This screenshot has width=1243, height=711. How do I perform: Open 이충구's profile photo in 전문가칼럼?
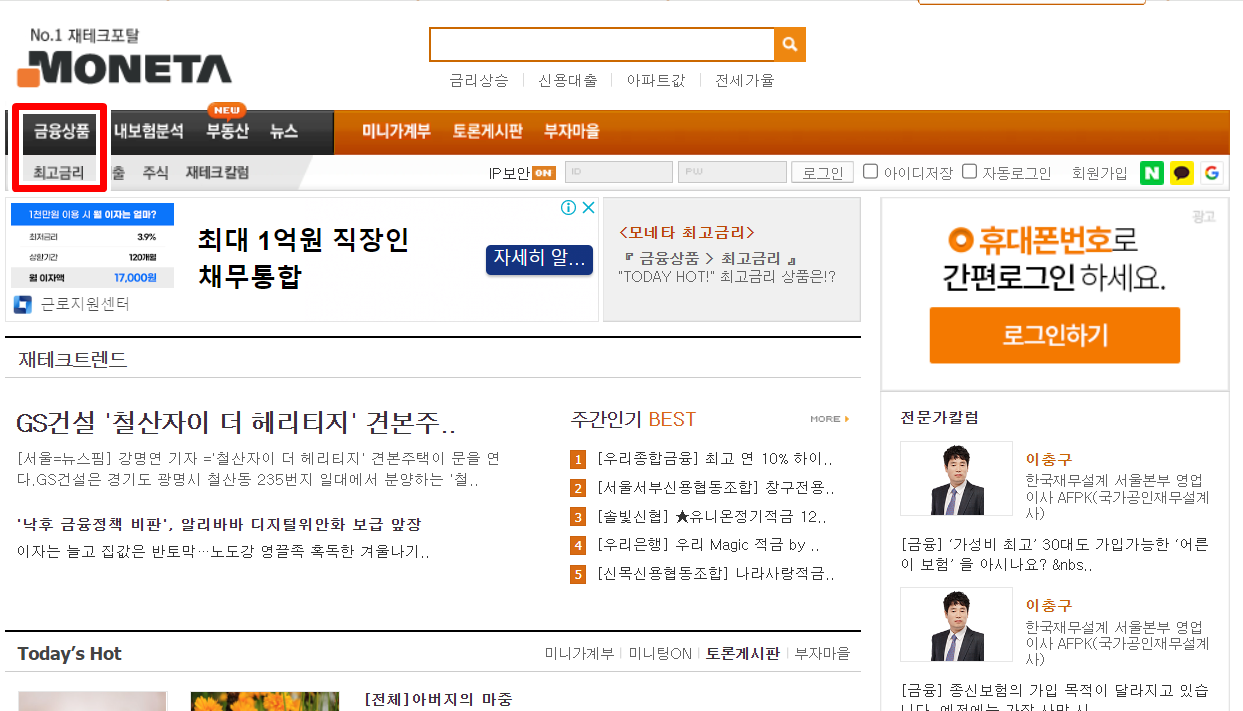click(955, 478)
